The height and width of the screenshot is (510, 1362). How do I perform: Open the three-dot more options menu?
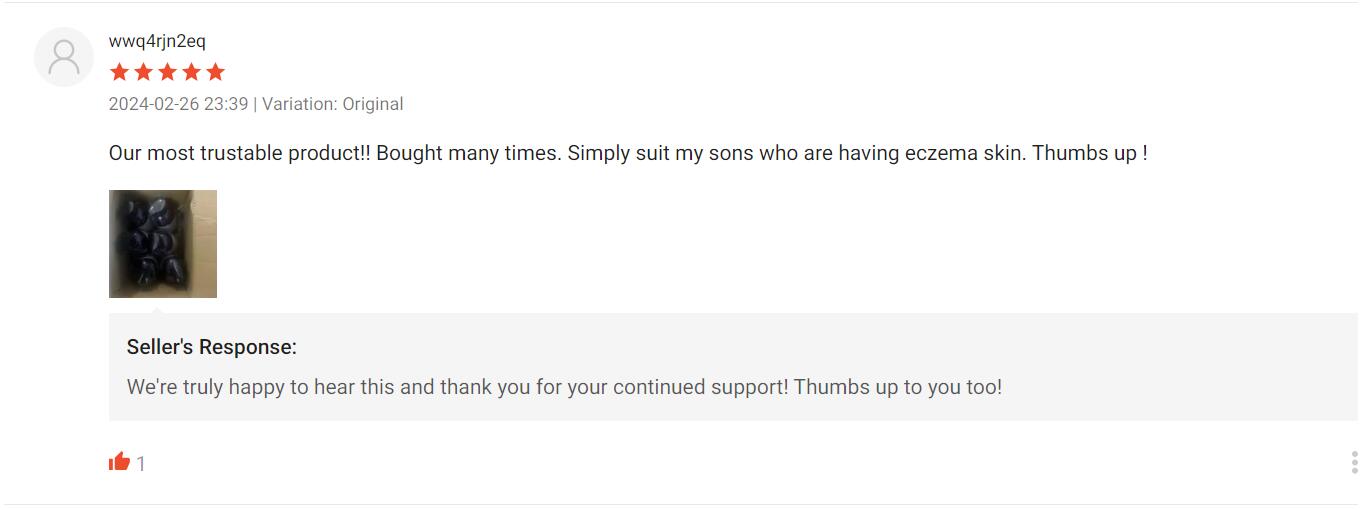point(1354,462)
